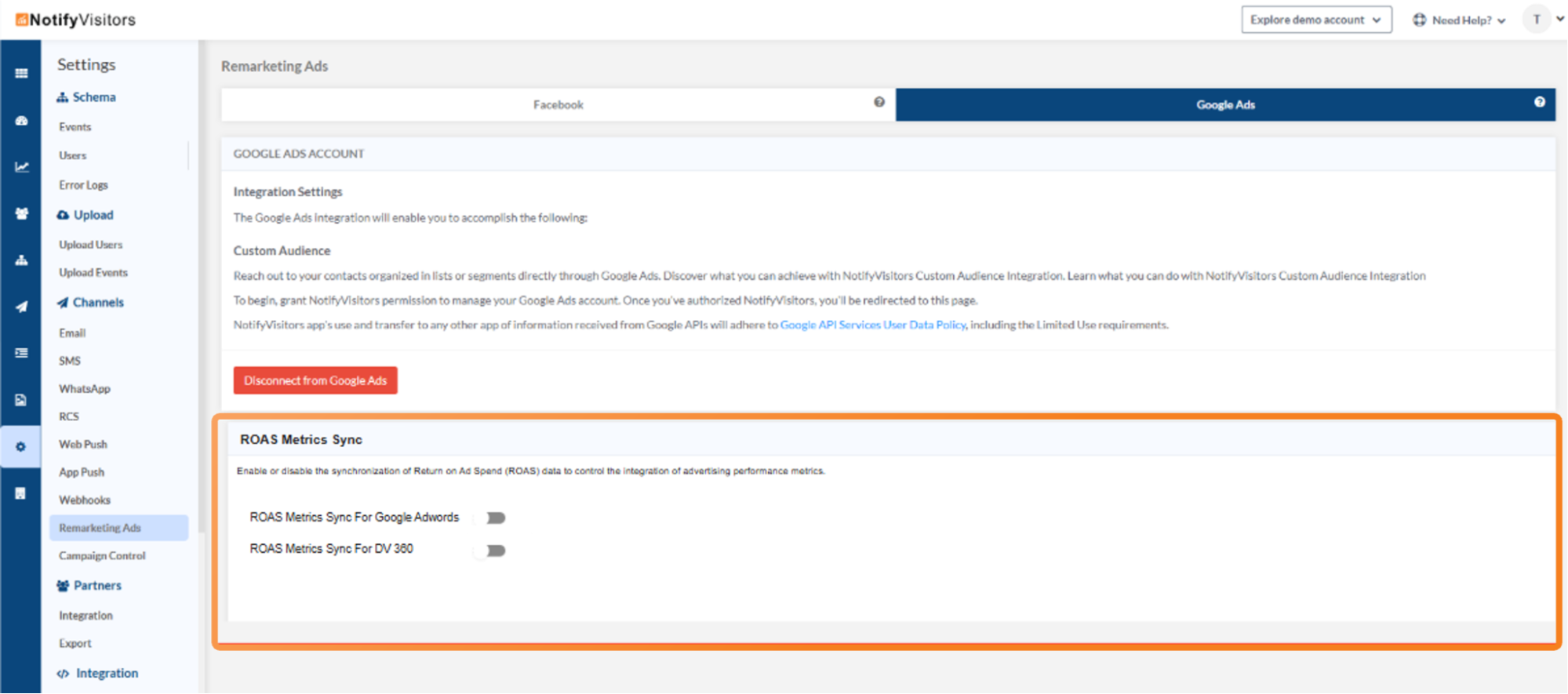Image resolution: width=1568 pixels, height=694 pixels.
Task: Open App Push channel settings
Action: (82, 472)
